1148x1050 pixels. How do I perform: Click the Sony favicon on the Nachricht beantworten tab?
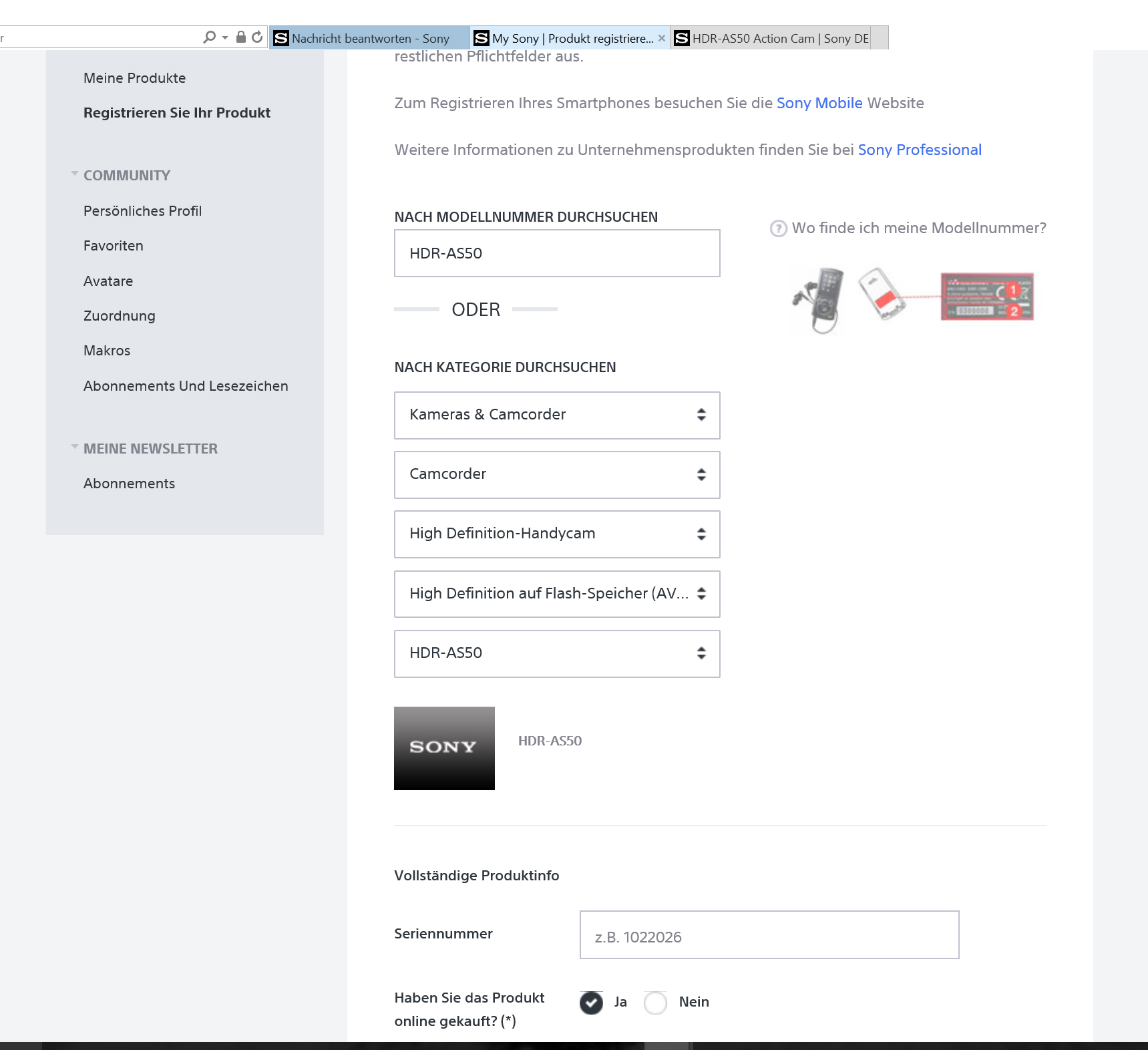coord(281,38)
